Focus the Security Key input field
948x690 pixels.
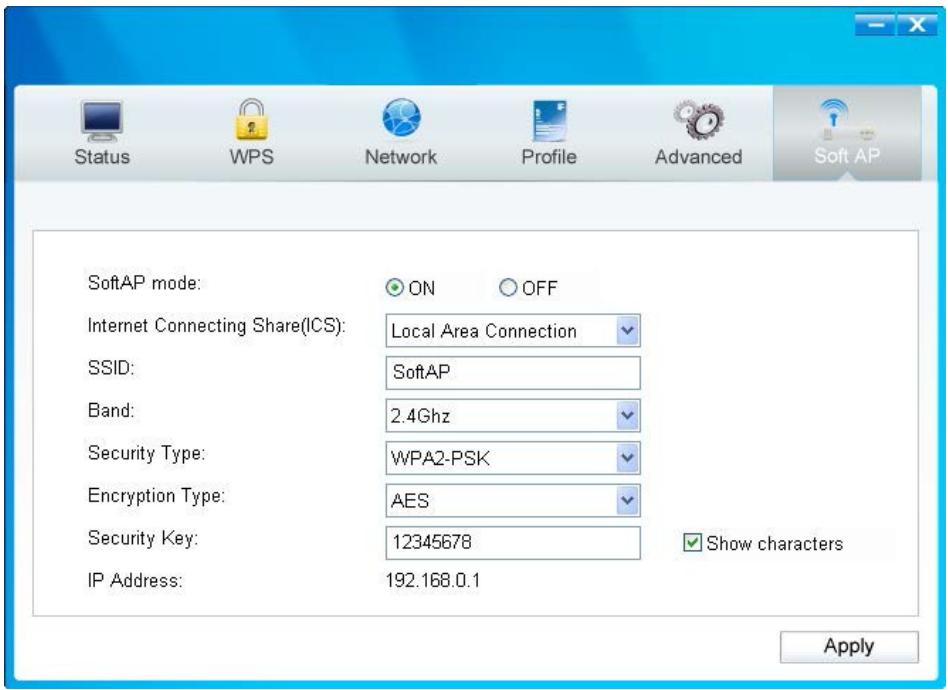pyautogui.click(x=513, y=542)
